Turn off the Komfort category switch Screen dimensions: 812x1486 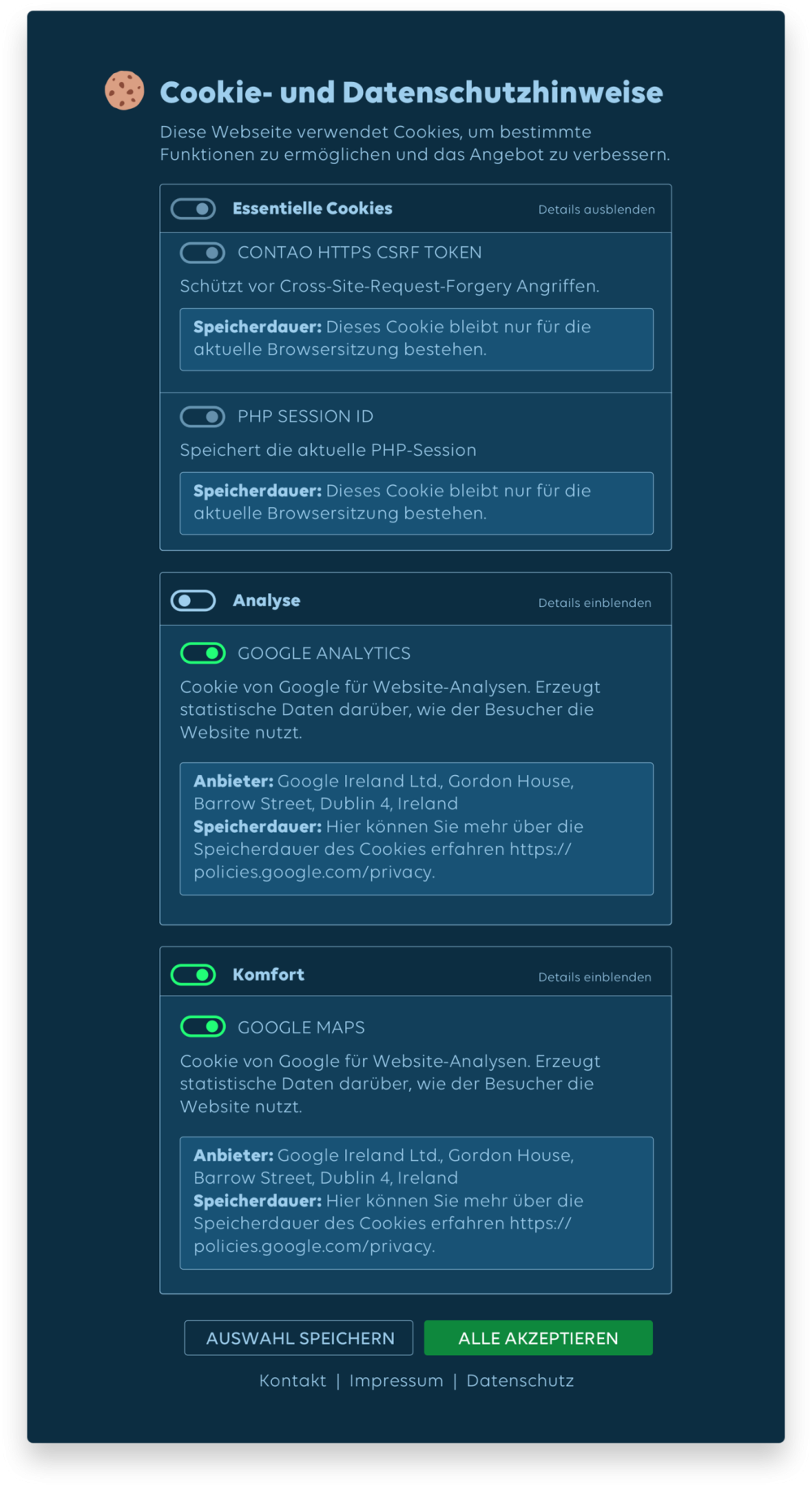(193, 974)
